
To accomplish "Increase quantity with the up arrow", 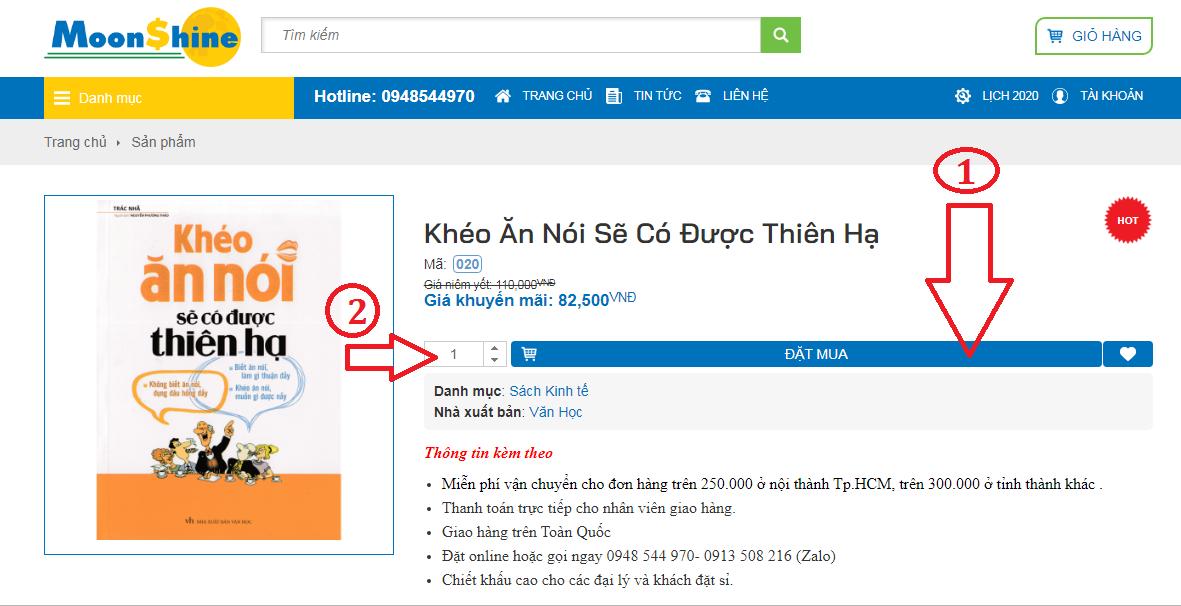I will 494,348.
